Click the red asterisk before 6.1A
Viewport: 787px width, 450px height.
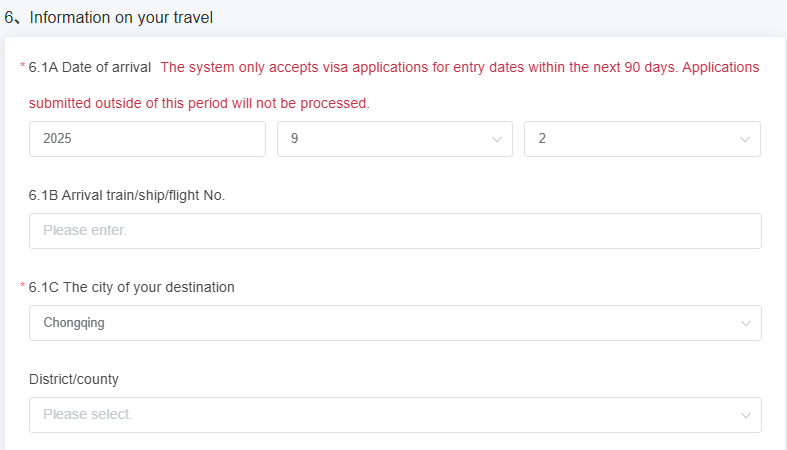22,68
